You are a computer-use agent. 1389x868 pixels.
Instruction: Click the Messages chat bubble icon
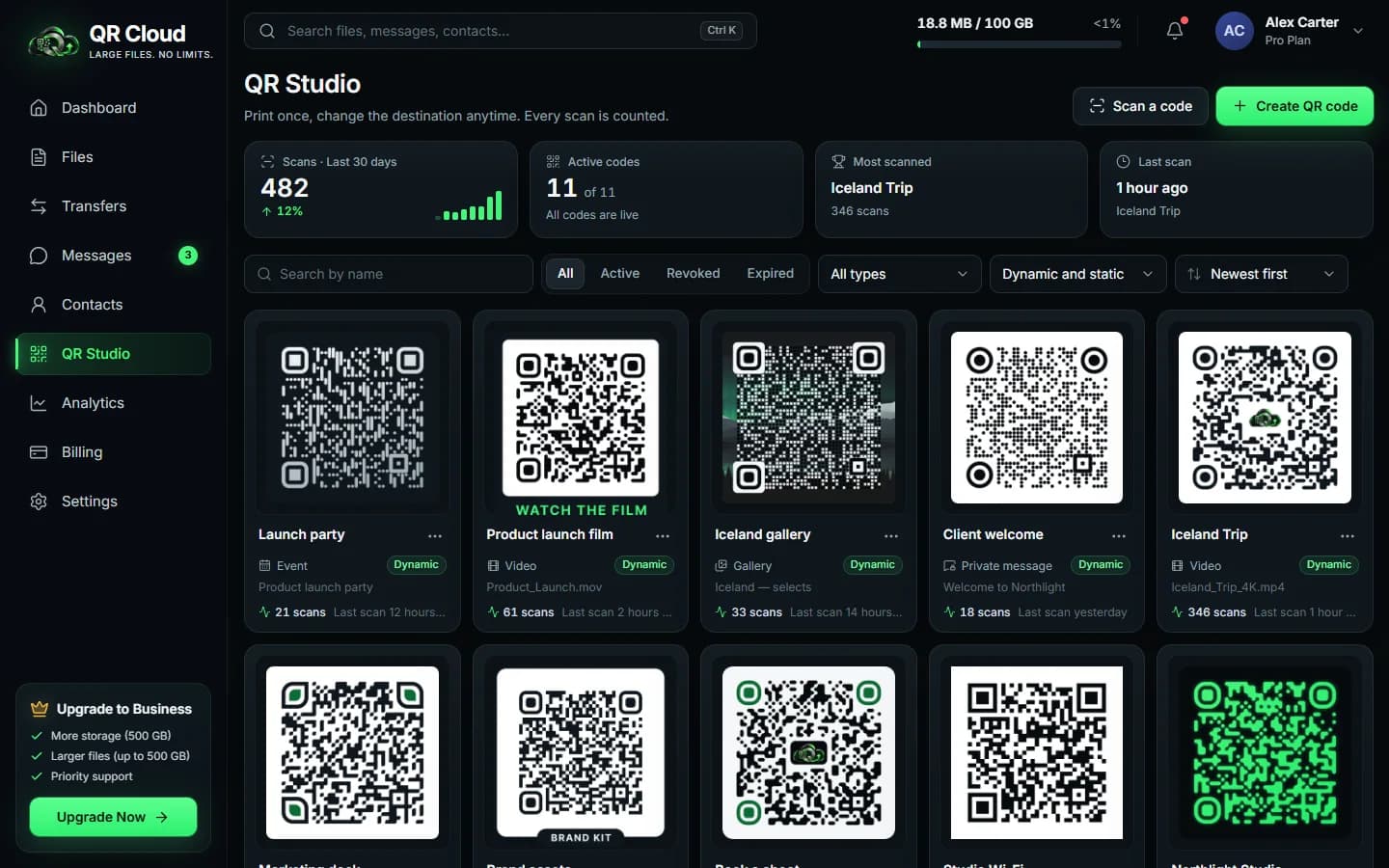coord(39,256)
